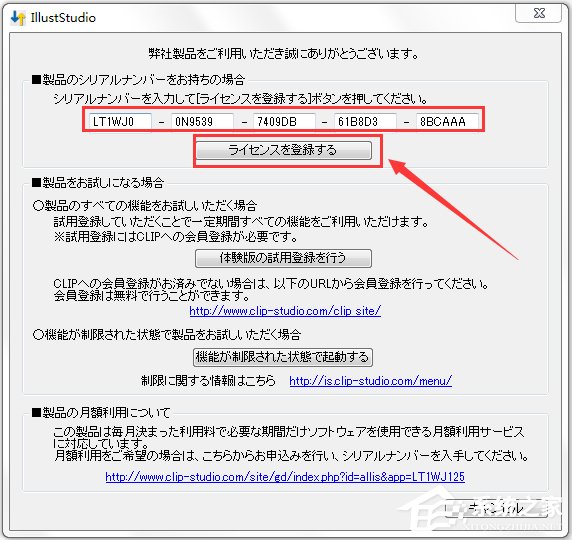Screen dimensions: 572x540
Task: Click the IllustStudio title bar icon
Action: 18,17
